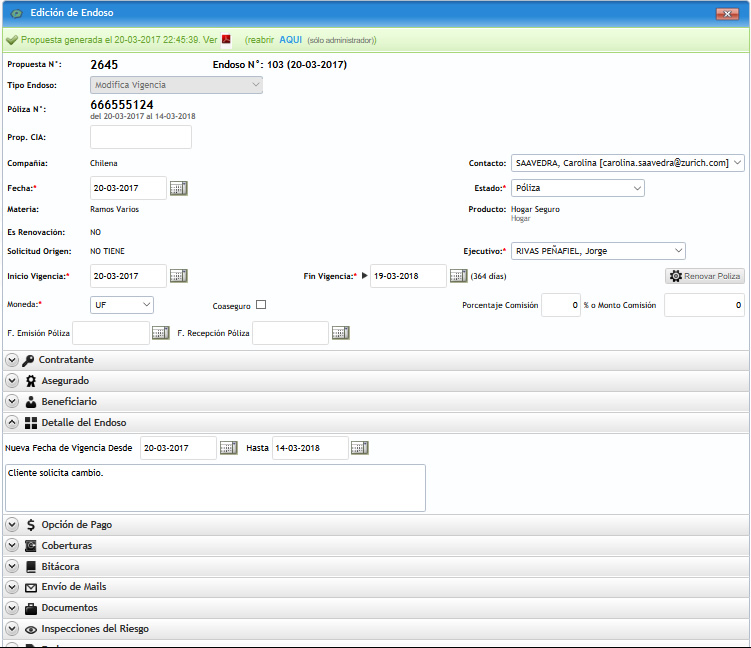Click the Fecha date field
751x648 pixels.
tap(128, 188)
